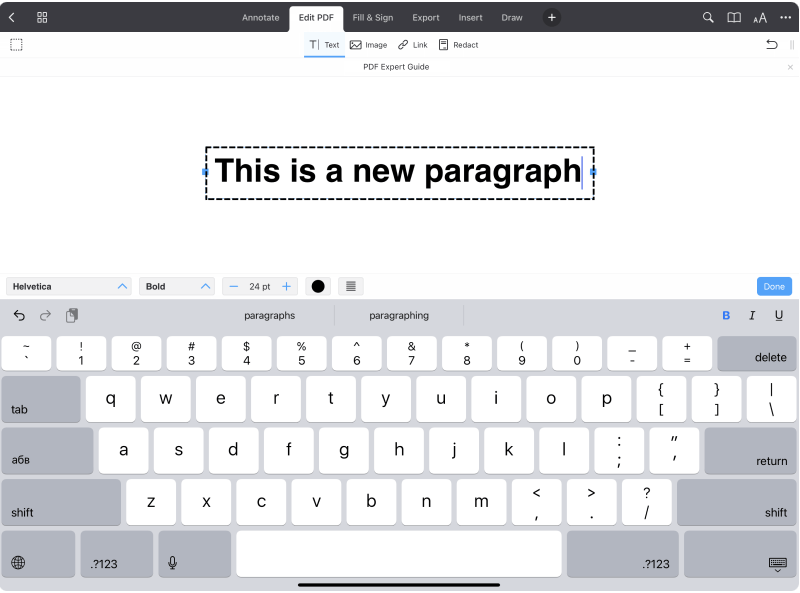The image size is (800, 593).
Task: Open the more options ellipsis menu
Action: click(786, 18)
